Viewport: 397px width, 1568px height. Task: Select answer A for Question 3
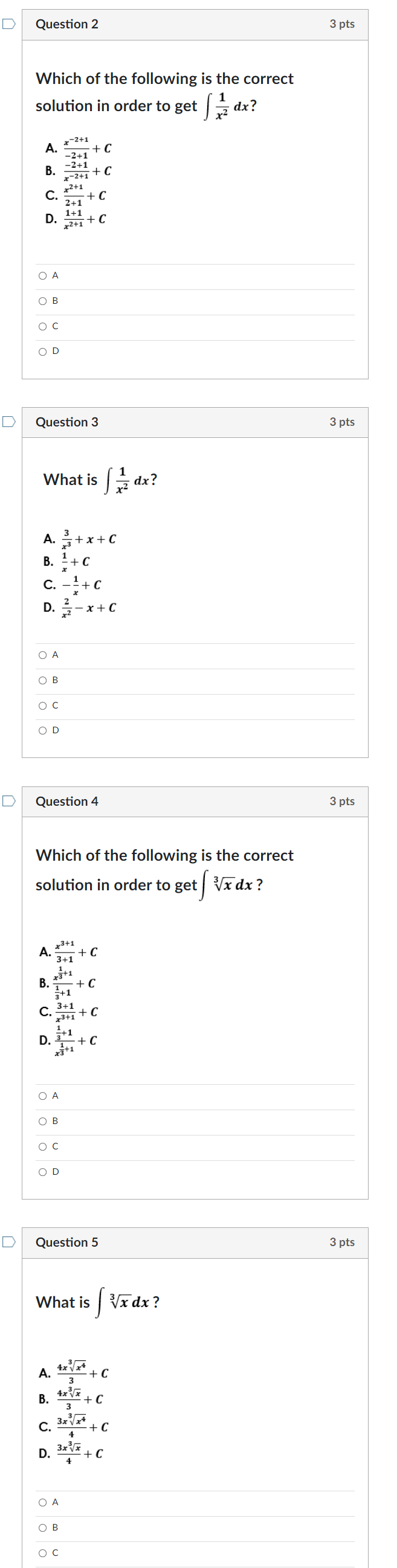tap(42, 654)
